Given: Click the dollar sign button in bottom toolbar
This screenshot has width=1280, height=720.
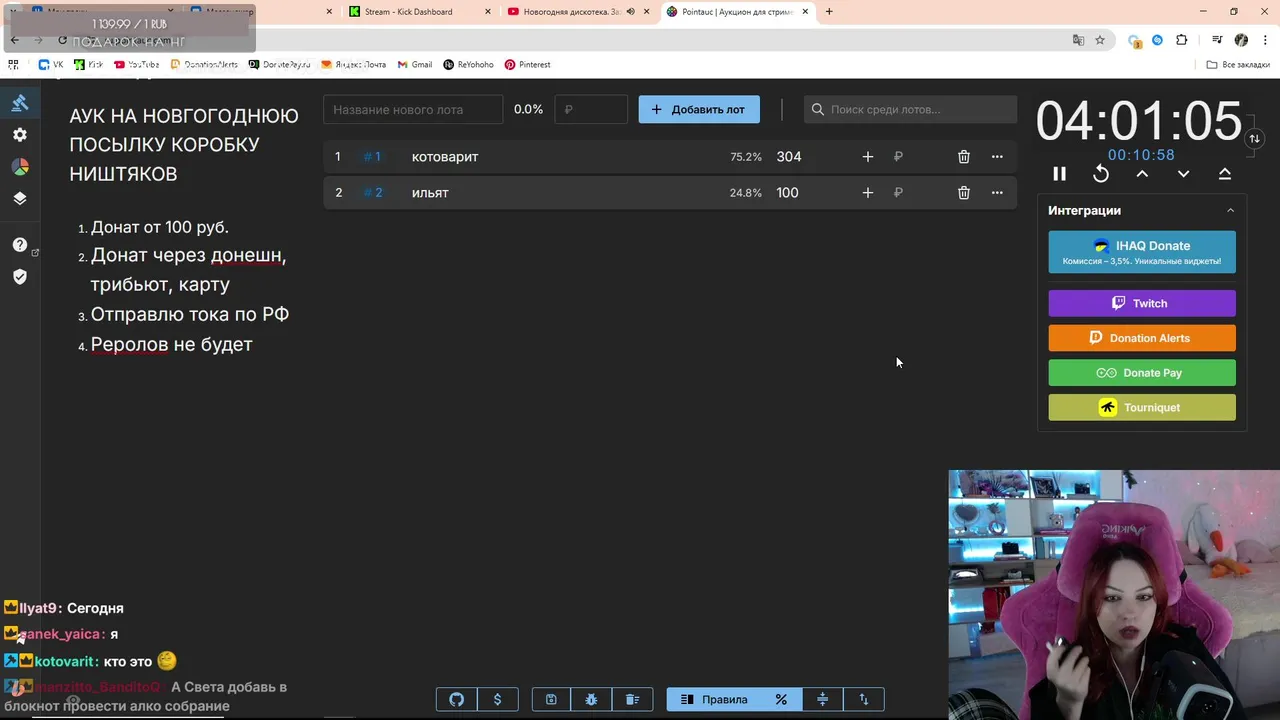Looking at the screenshot, I should click(x=498, y=700).
